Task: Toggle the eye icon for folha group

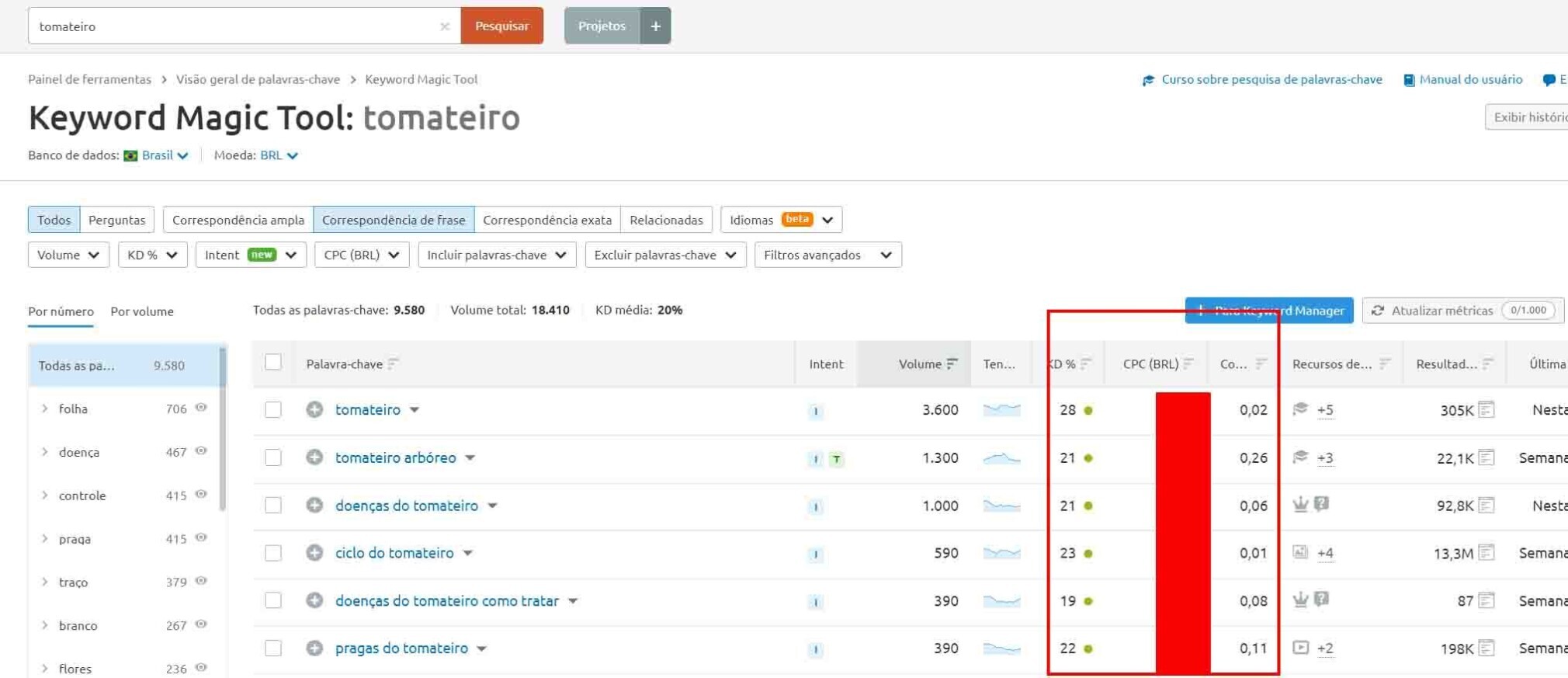Action: pyautogui.click(x=201, y=408)
